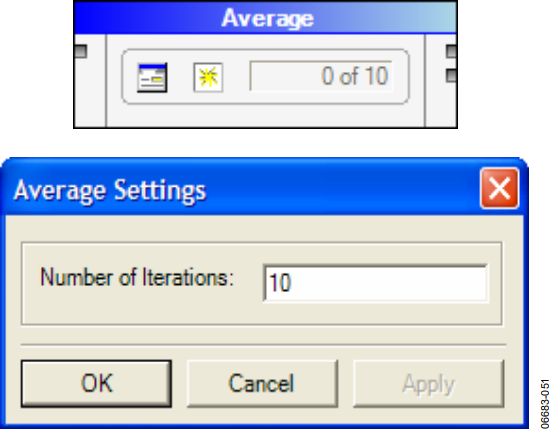Close the Average Settings dialog with X
This screenshot has width=549, height=429.
click(x=500, y=188)
